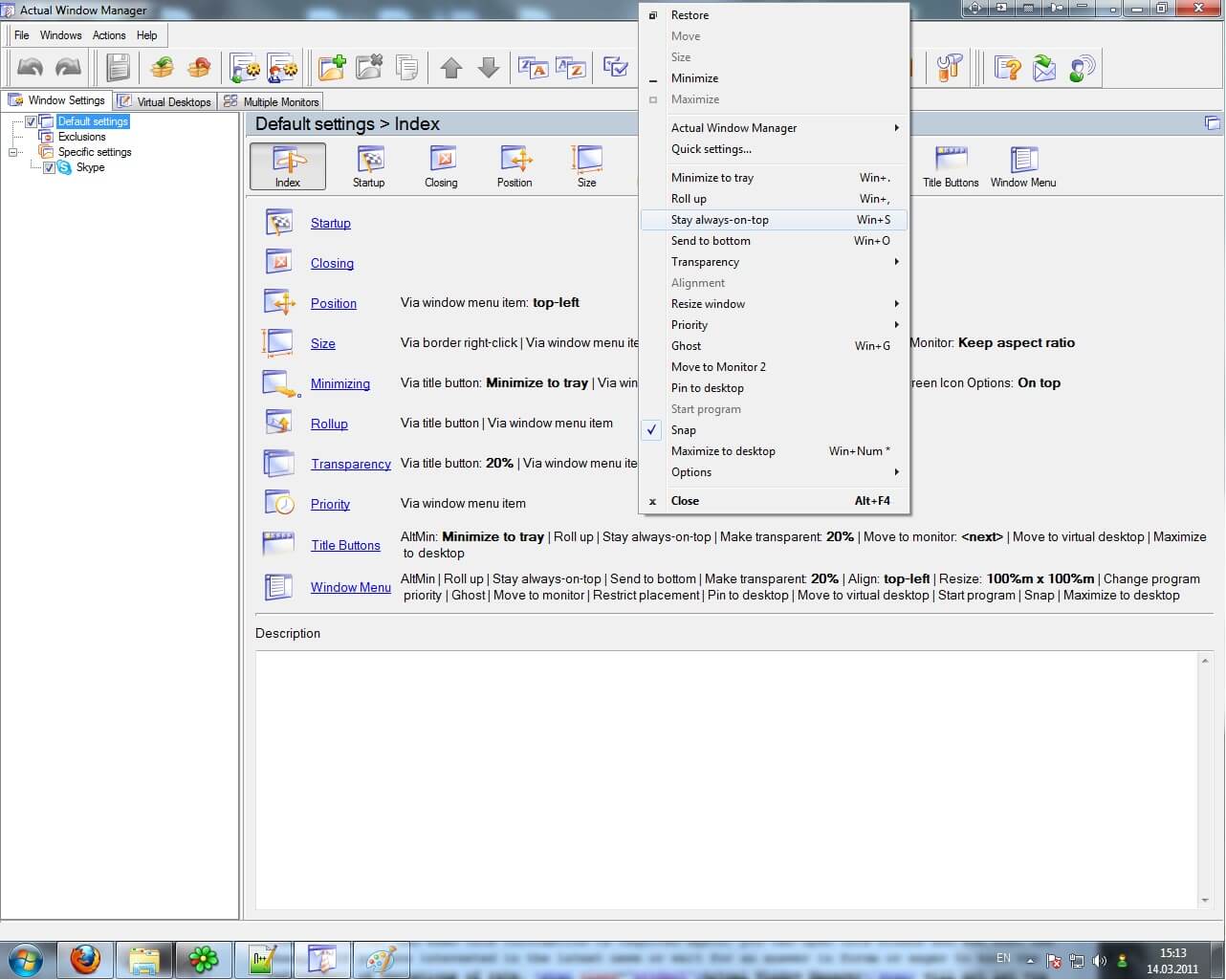1226x980 pixels.
Task: Toggle the Snap checked menu item
Action: tap(774, 430)
